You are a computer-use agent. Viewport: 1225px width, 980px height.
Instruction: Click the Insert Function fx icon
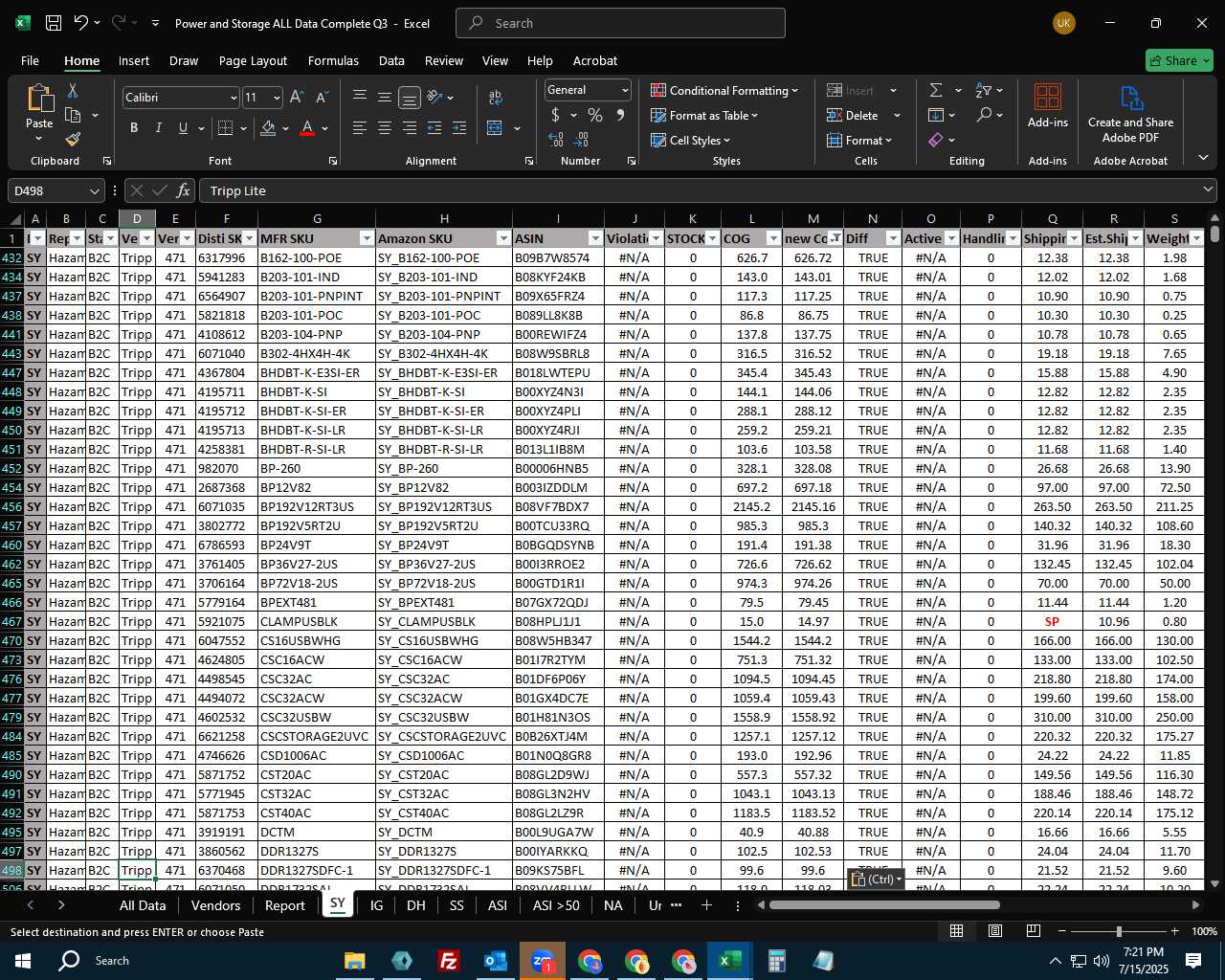pyautogui.click(x=184, y=190)
